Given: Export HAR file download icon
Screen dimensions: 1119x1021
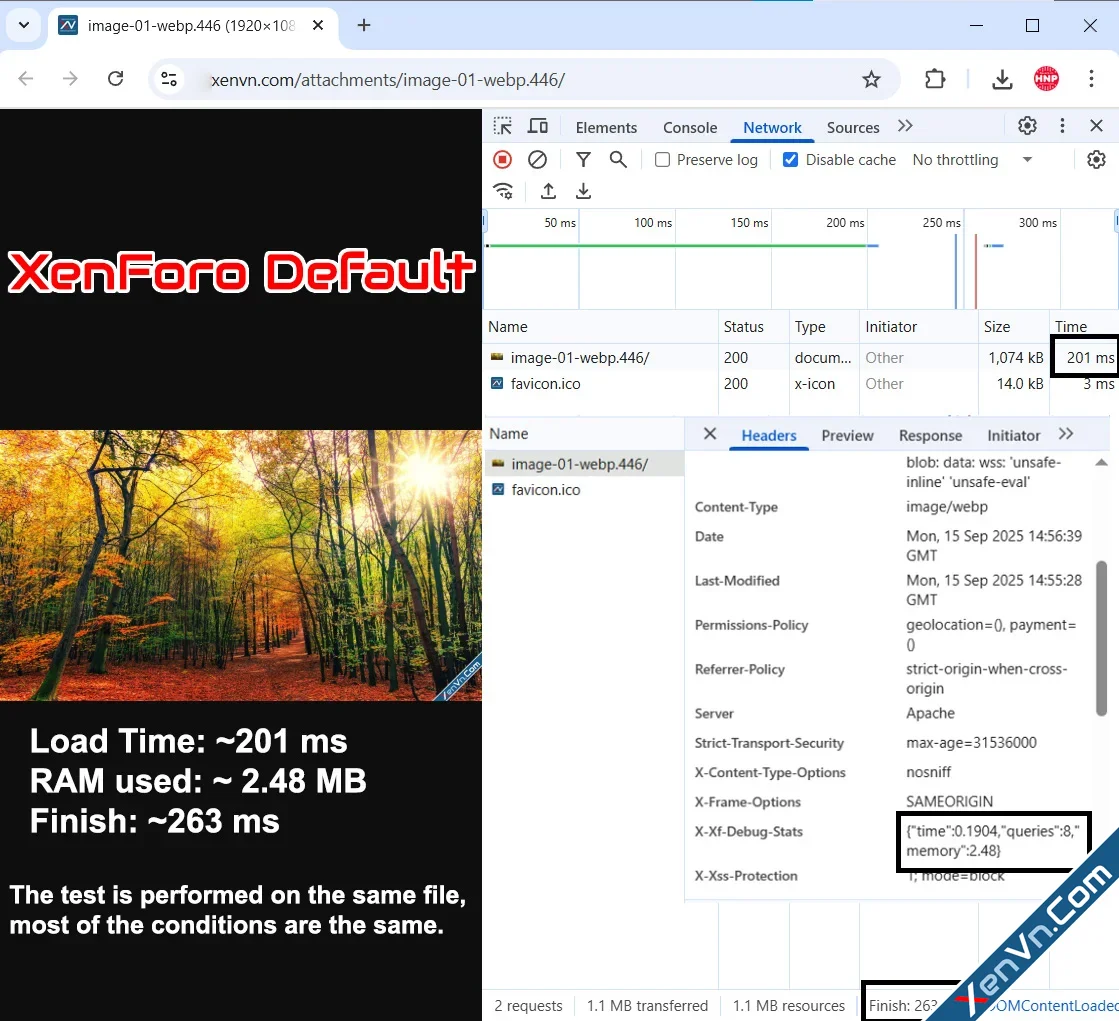Looking at the screenshot, I should (583, 191).
